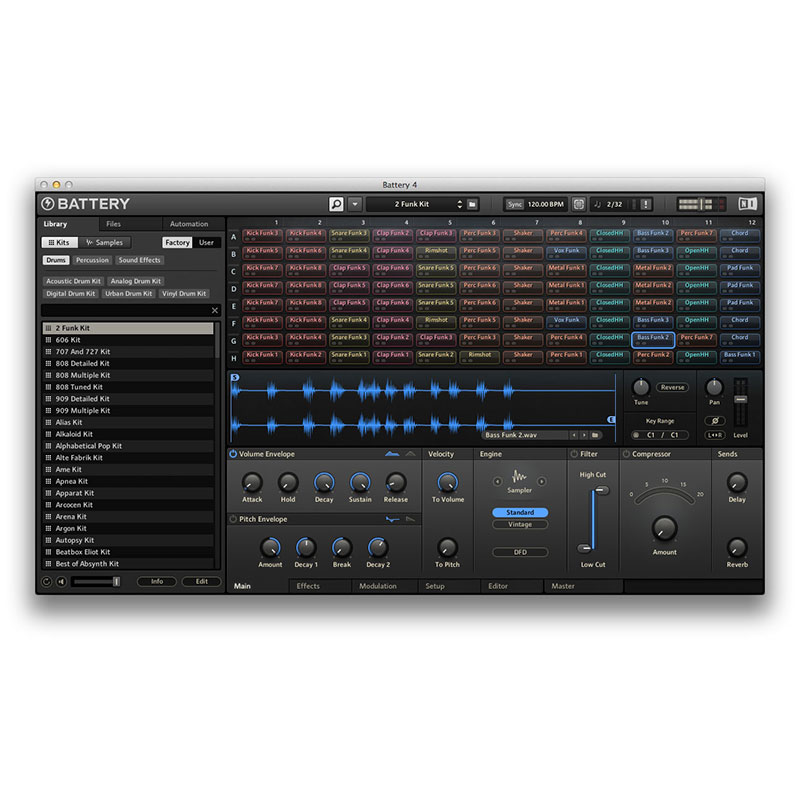Viewport: 800px width, 800px height.
Task: Click the metronome icon next to BPM
Action: pyautogui.click(x=579, y=204)
